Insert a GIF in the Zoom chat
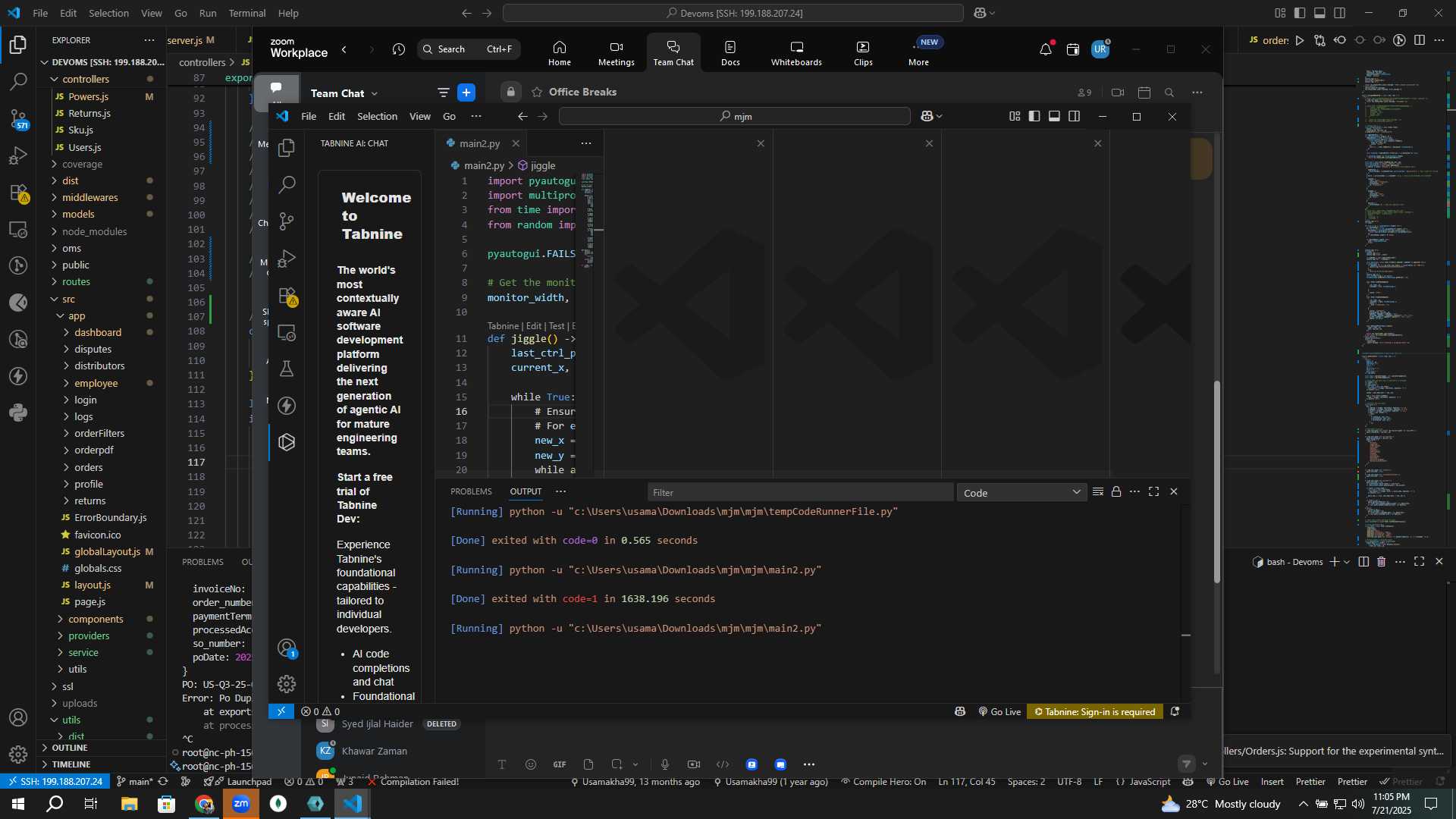Viewport: 1456px width, 819px height. click(560, 764)
